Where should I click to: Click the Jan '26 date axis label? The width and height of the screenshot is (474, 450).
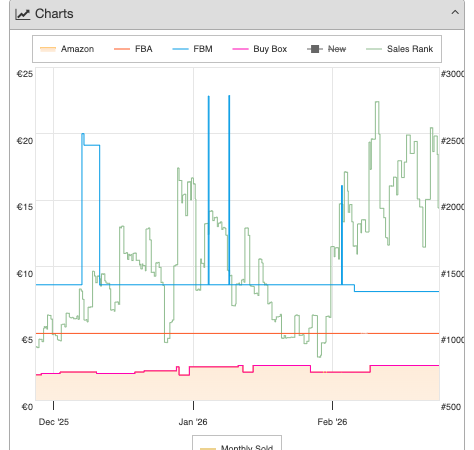coord(193,422)
